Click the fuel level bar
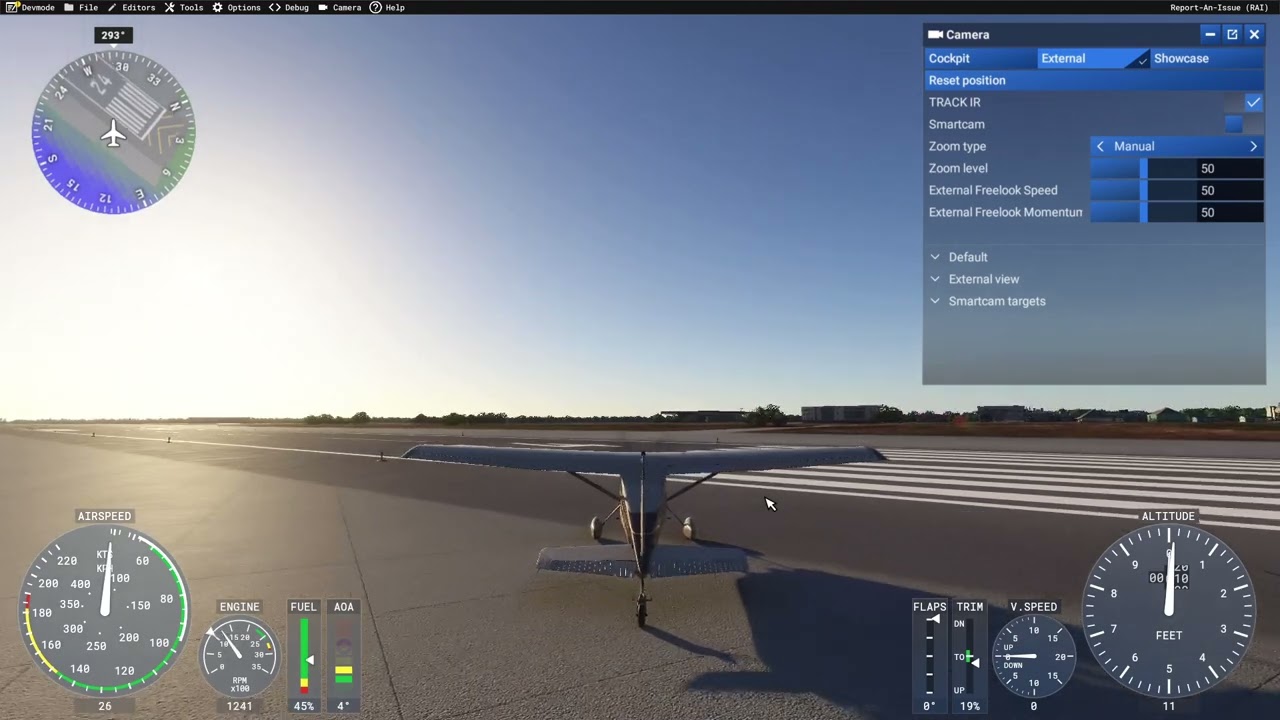This screenshot has width=1280, height=720. 304,657
